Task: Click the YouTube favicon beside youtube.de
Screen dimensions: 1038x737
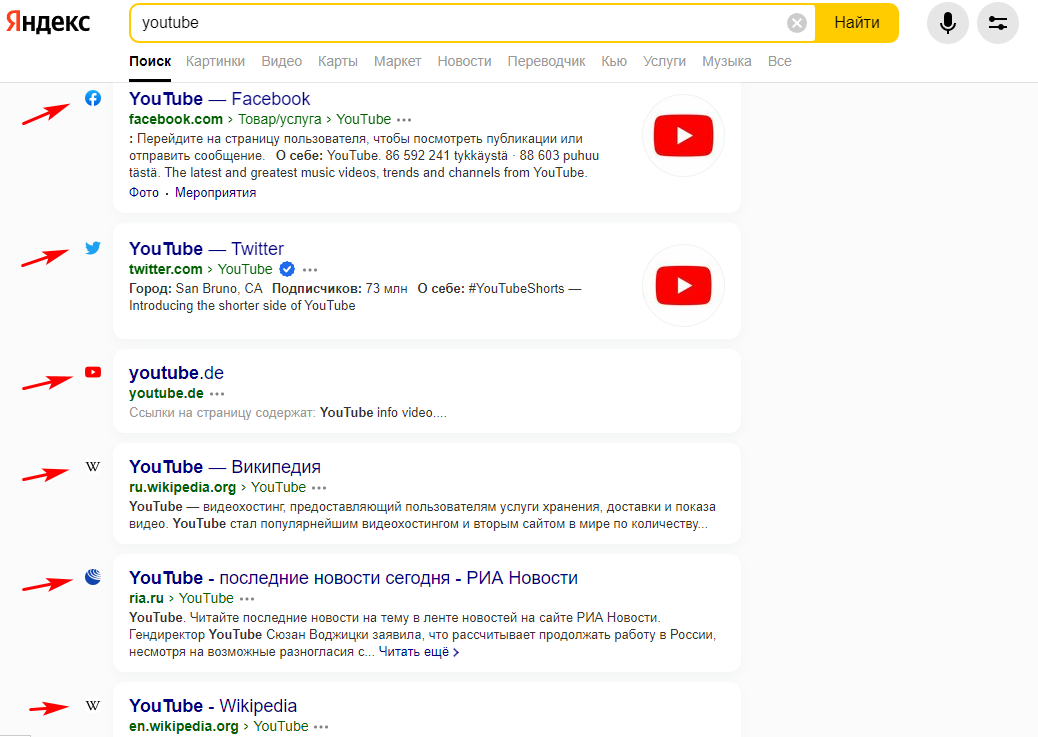Action: (x=93, y=372)
